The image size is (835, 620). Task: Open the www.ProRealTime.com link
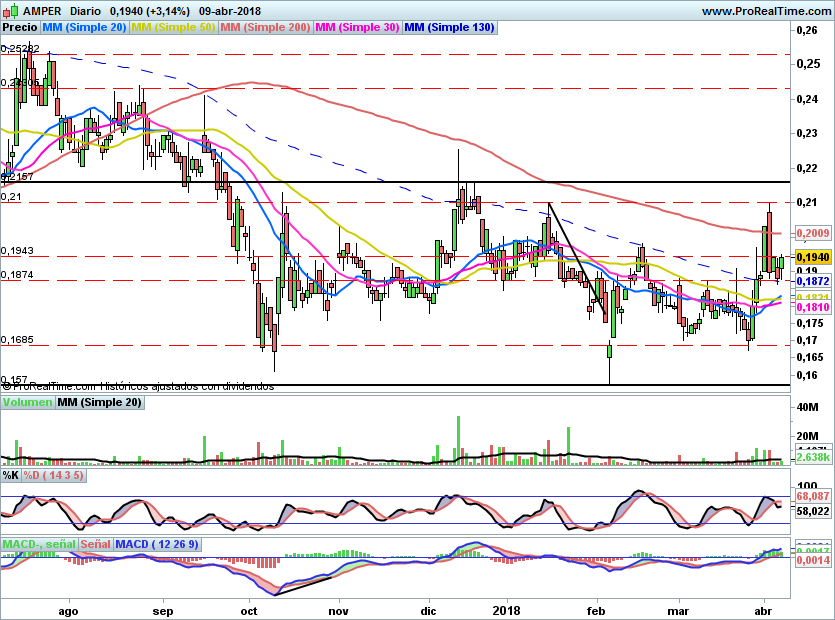click(x=767, y=11)
